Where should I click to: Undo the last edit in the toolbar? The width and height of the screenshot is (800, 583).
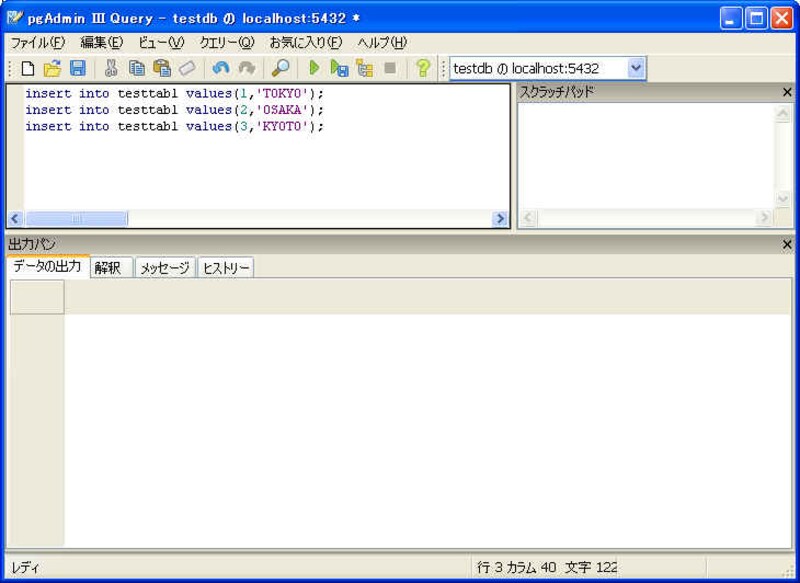click(221, 69)
